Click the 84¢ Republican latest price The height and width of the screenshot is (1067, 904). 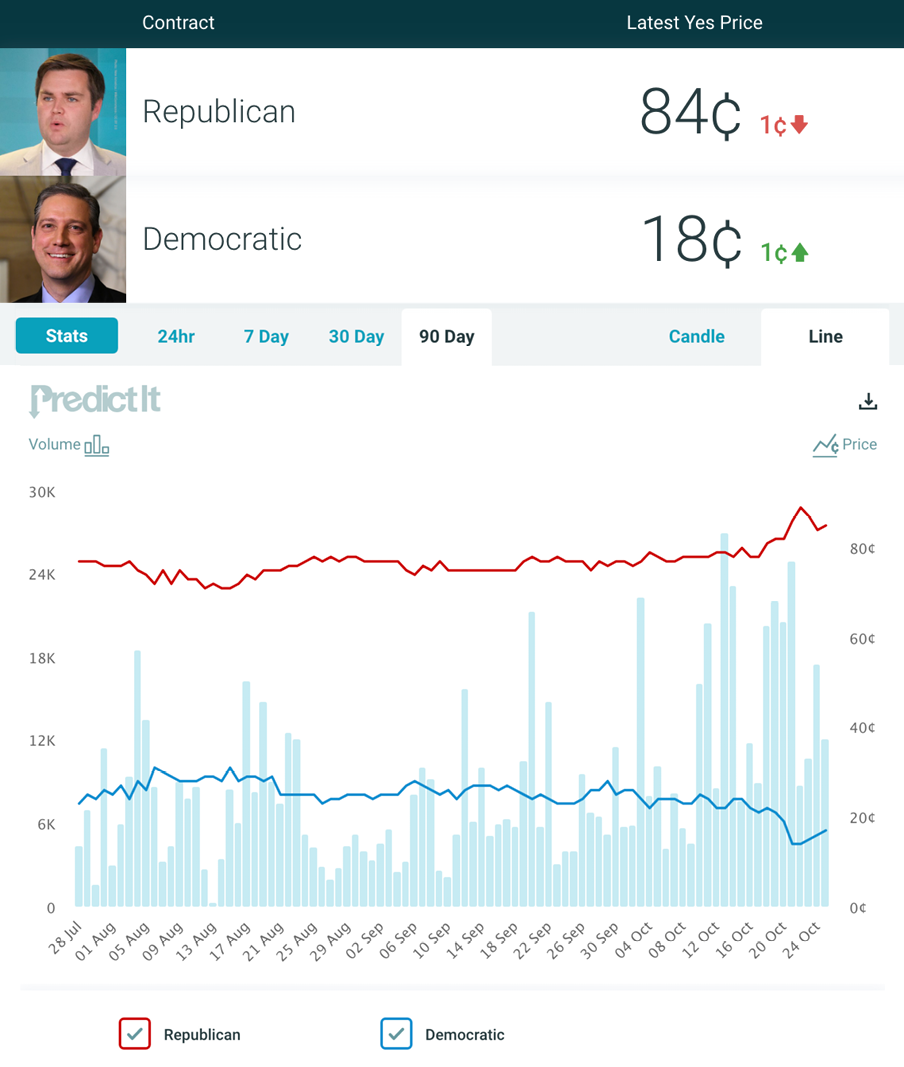click(690, 112)
